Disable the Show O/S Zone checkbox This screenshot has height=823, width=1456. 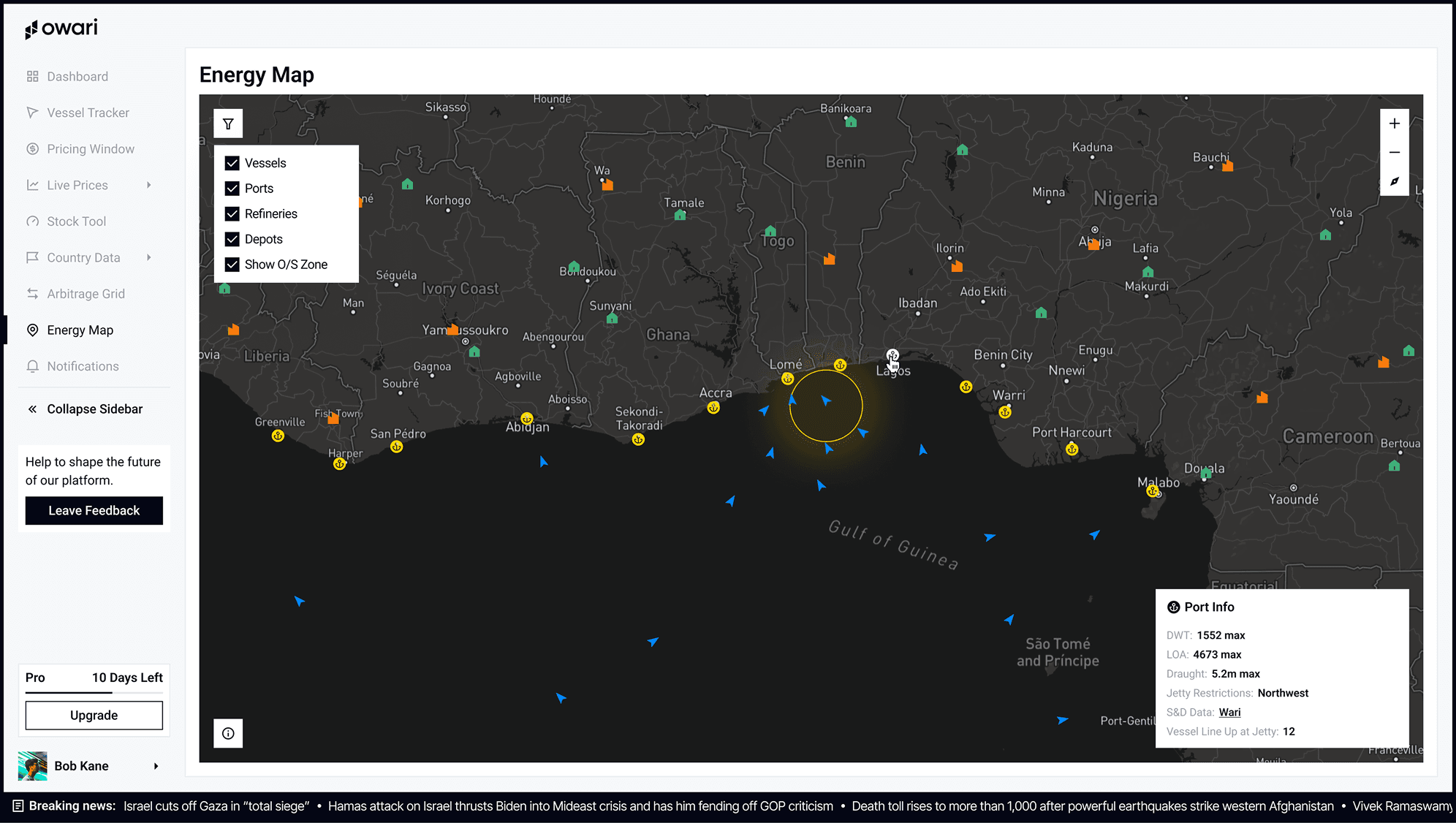coord(232,265)
